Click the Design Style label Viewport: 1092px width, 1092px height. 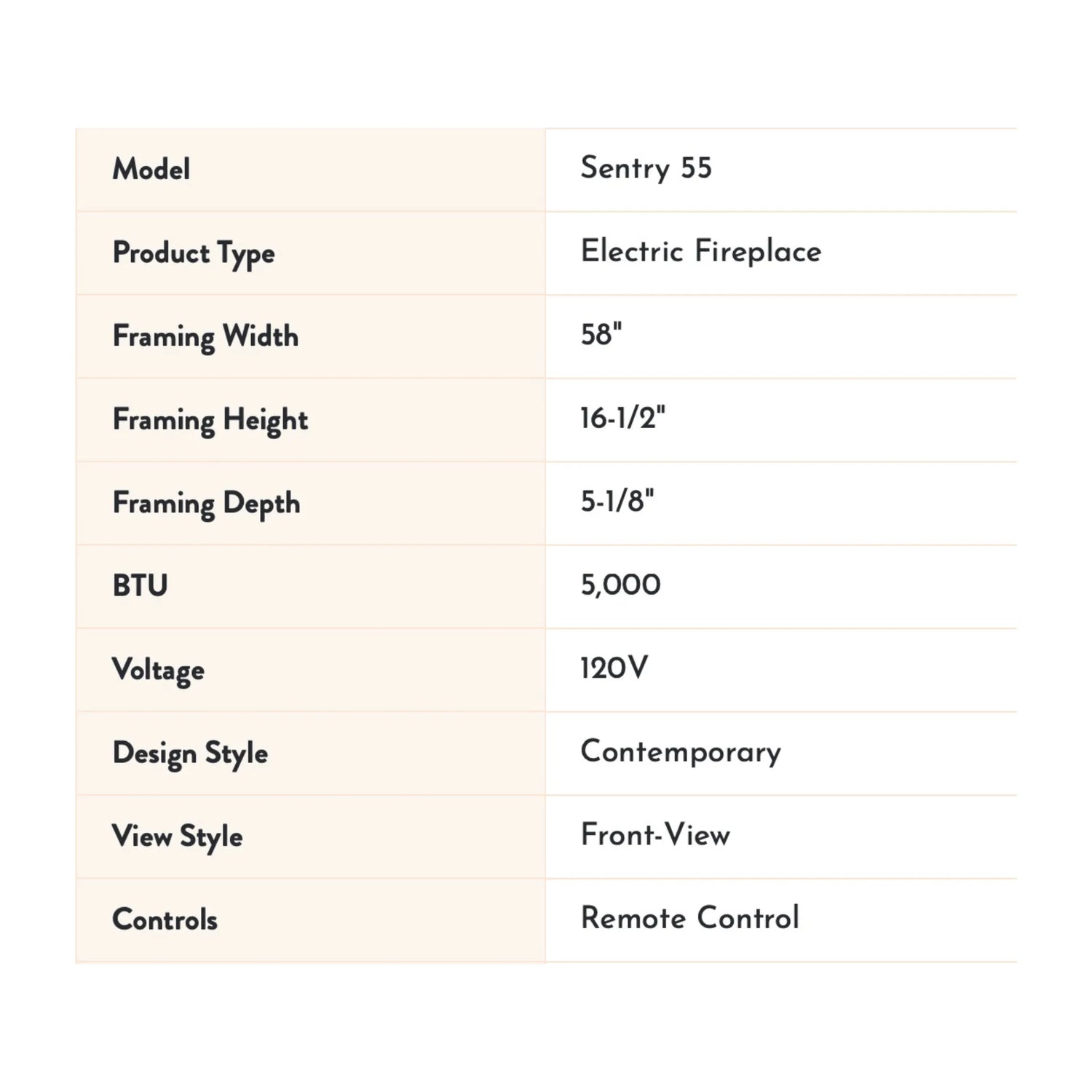190,753
